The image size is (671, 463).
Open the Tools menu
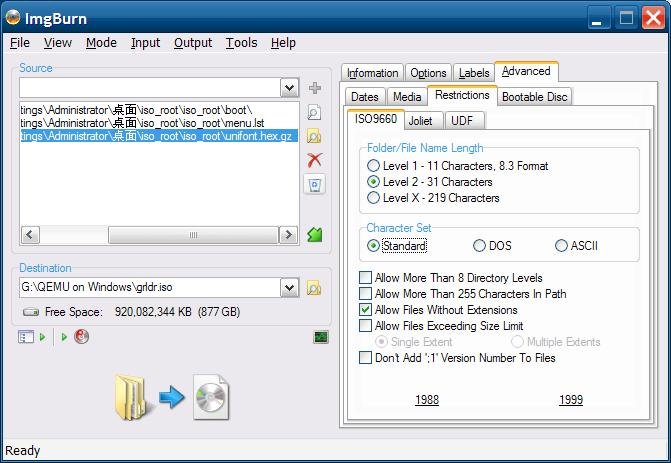241,43
